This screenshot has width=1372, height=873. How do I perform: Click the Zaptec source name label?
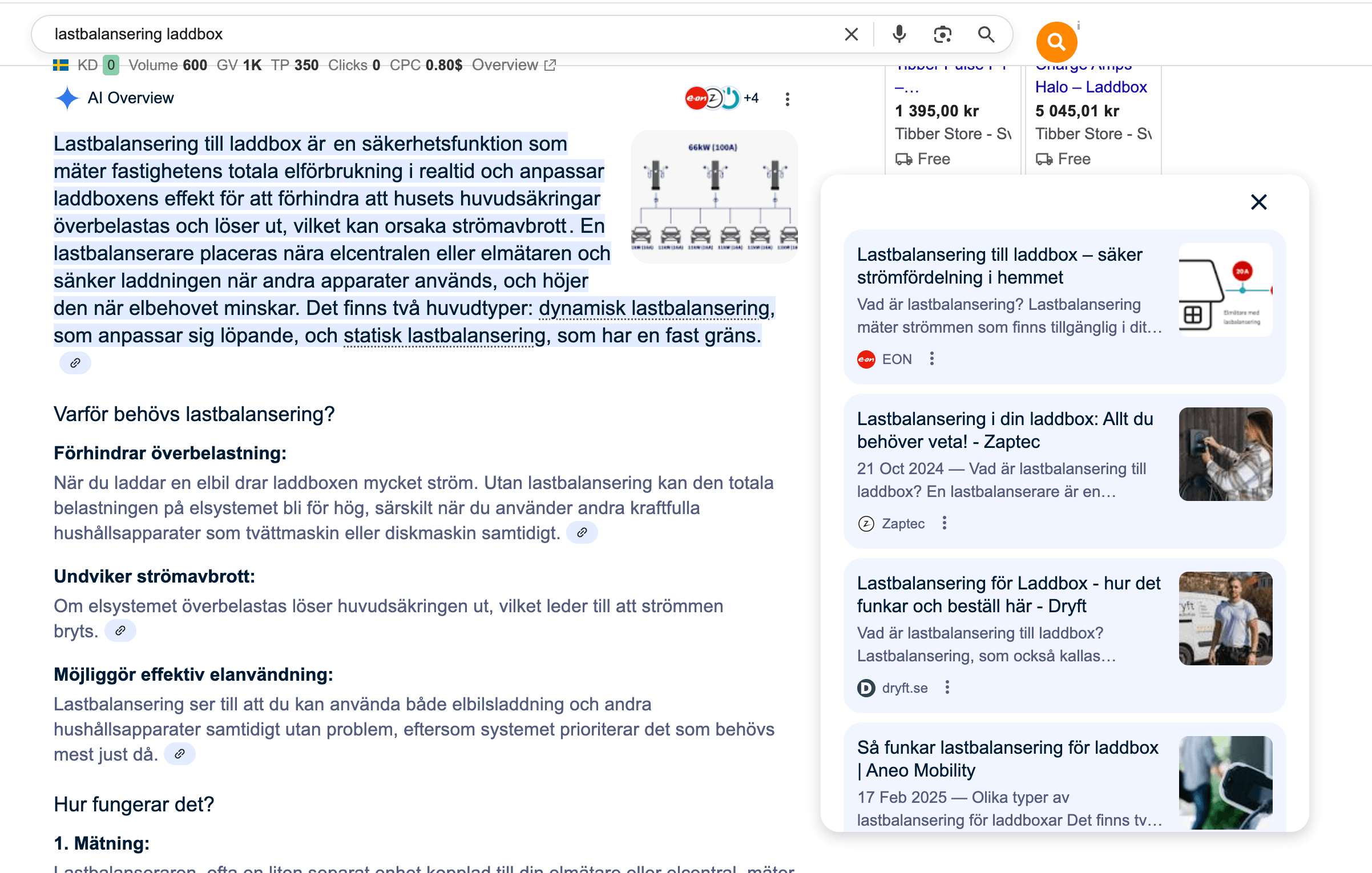coord(903,523)
